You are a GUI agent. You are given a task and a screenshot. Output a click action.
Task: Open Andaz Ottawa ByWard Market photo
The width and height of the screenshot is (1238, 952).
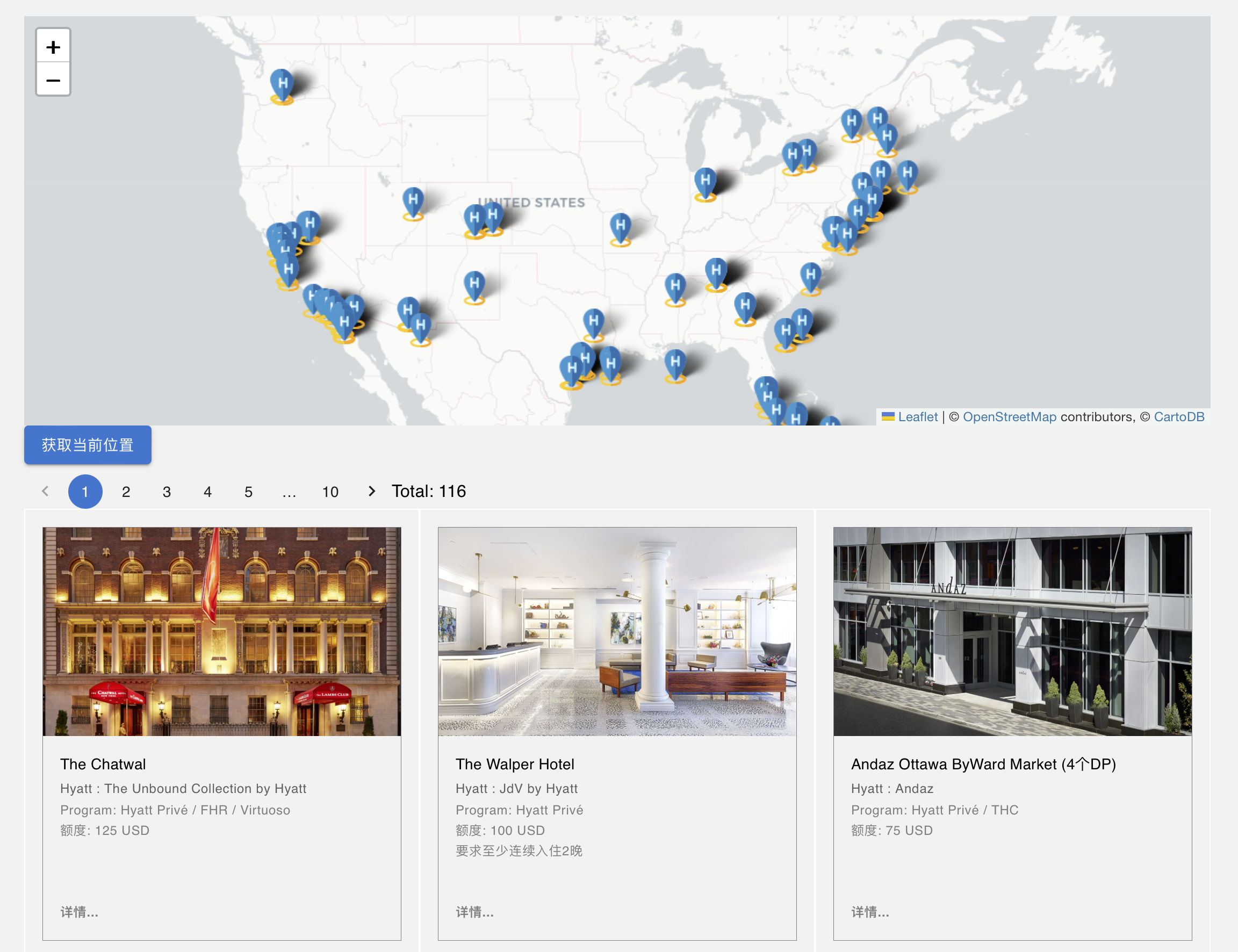pyautogui.click(x=1012, y=631)
